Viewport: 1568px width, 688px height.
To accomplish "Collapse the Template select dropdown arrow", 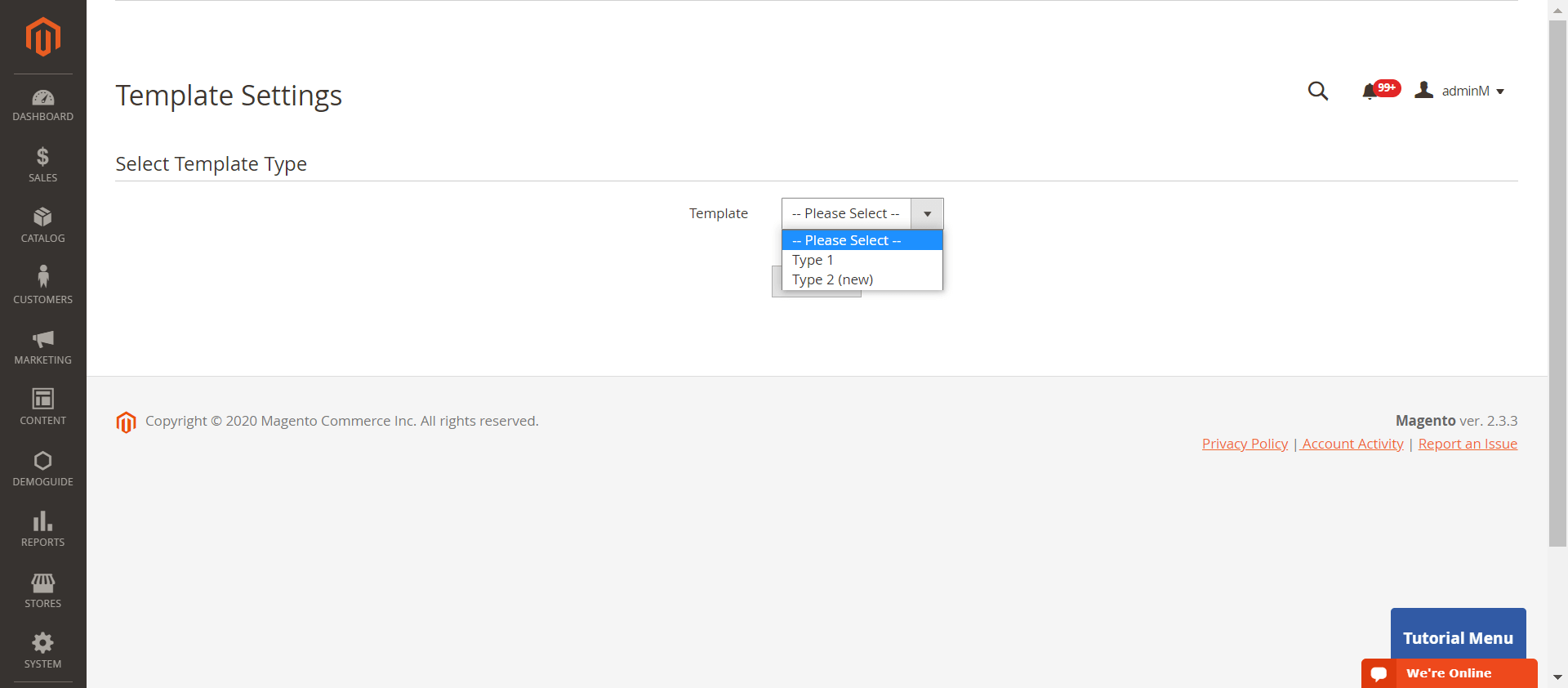I will pyautogui.click(x=927, y=214).
